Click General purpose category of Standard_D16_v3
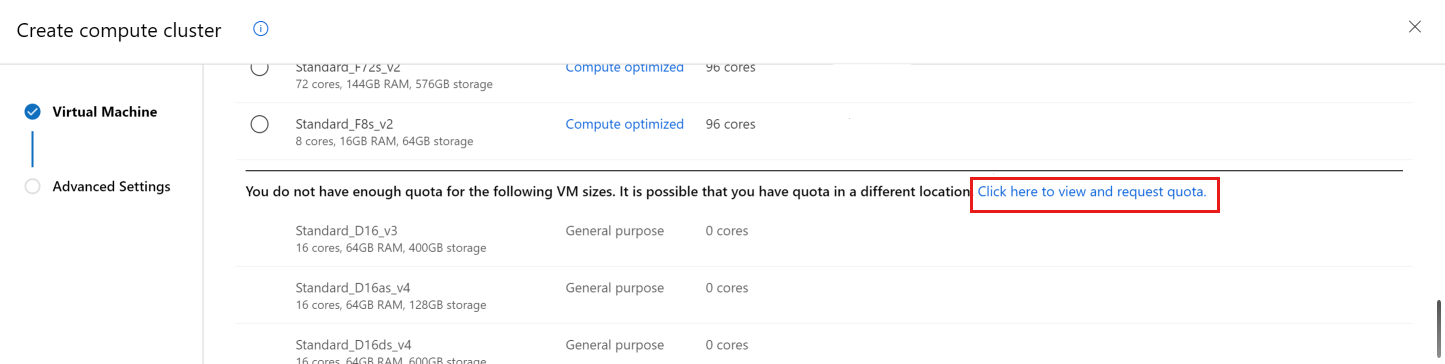 (615, 230)
